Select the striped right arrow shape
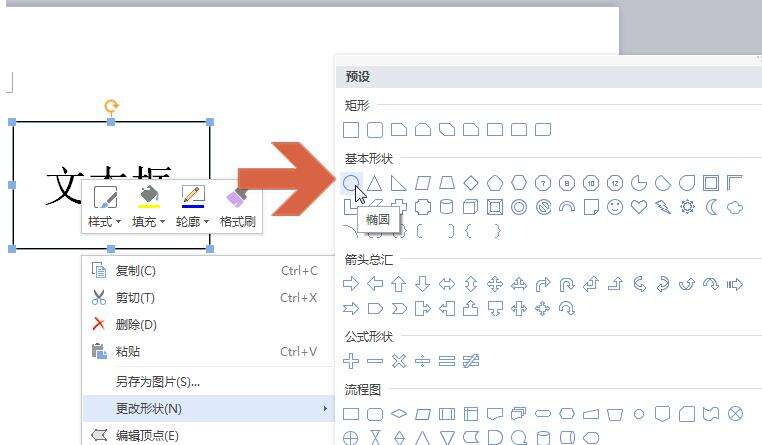The height and width of the screenshot is (445, 762). [x=735, y=284]
